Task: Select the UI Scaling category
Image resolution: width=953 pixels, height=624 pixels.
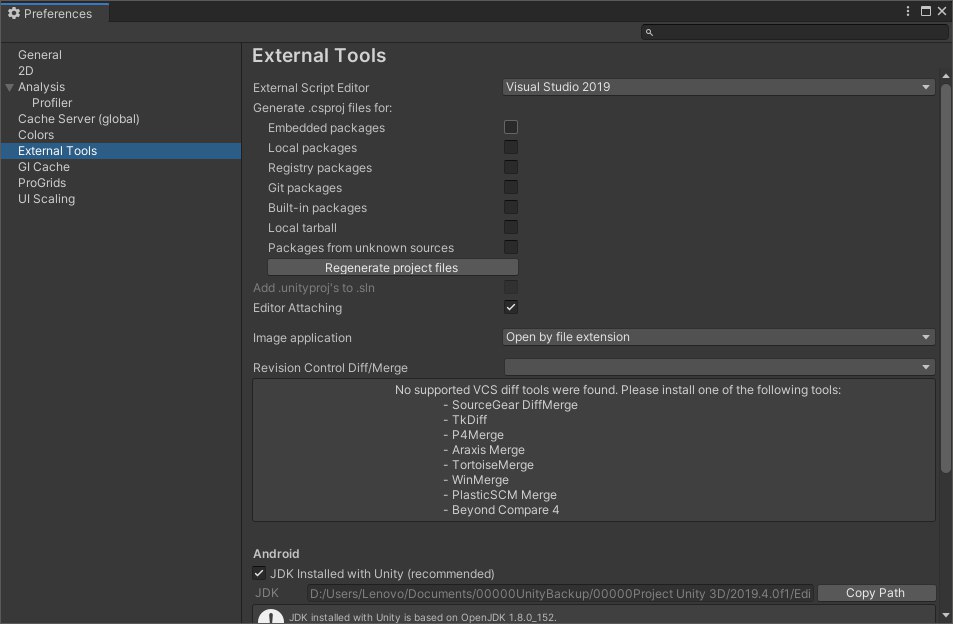Action: pos(46,199)
